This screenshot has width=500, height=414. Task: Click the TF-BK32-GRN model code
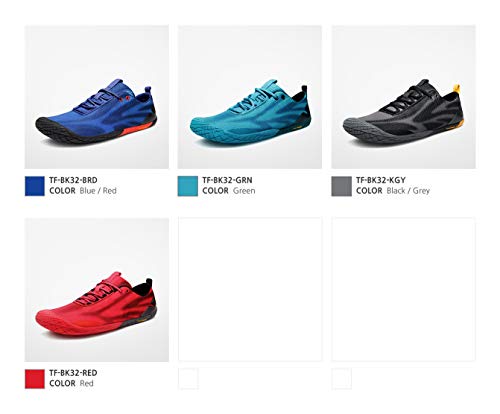[227, 180]
